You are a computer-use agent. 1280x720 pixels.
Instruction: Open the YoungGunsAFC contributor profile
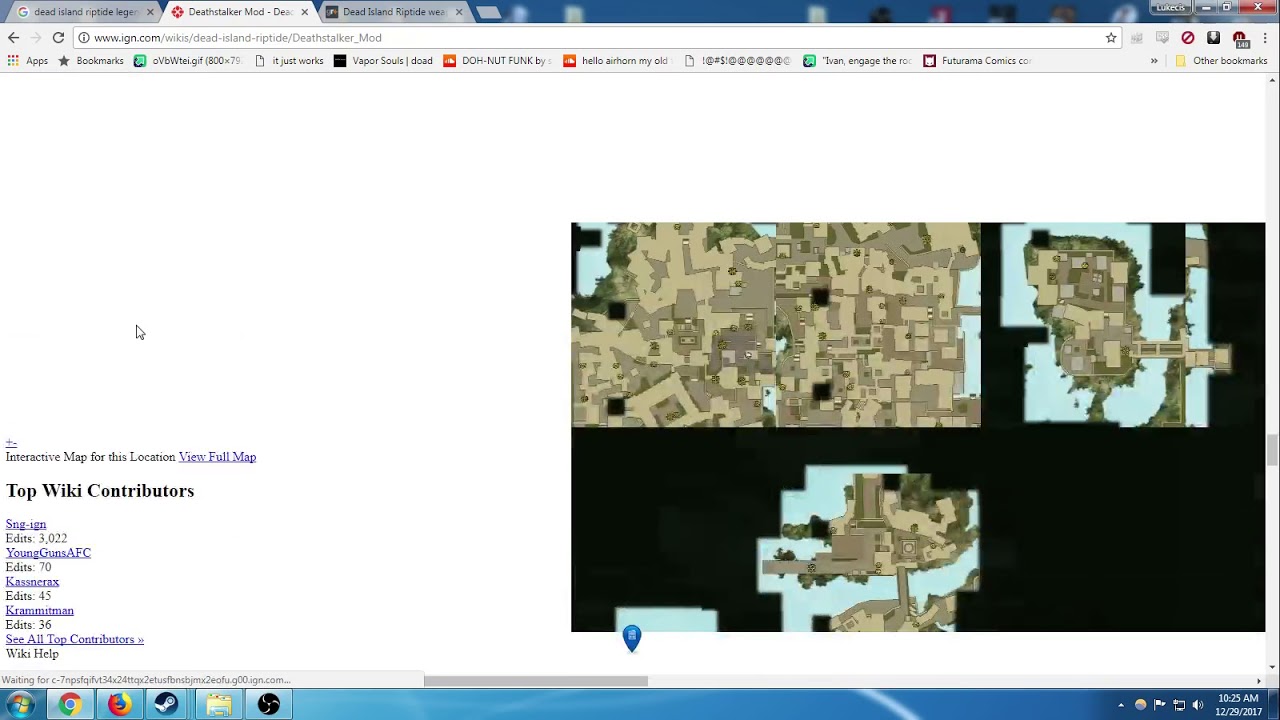click(48, 553)
